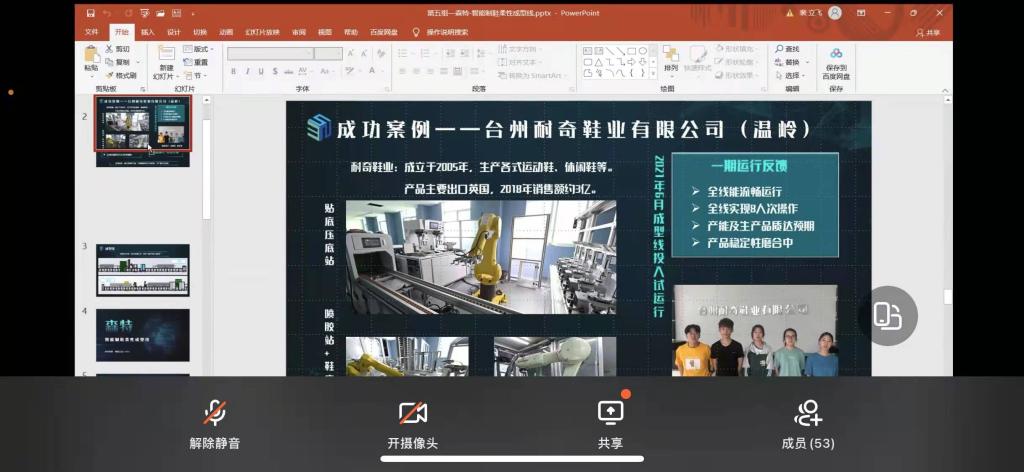The image size is (1024, 472).
Task: Expand the 选择 select dropdown
Action: (792, 76)
